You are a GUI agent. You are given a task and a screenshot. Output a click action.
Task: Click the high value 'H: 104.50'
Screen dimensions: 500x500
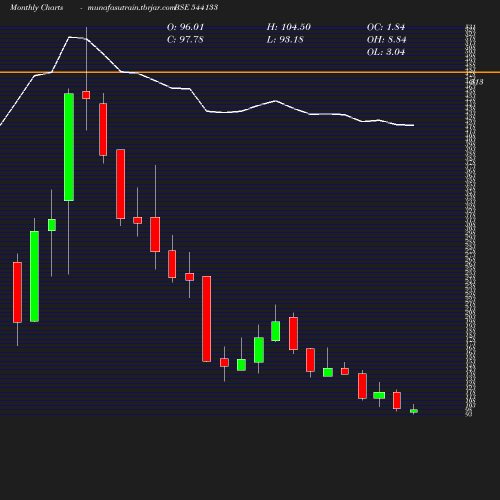coord(289,27)
